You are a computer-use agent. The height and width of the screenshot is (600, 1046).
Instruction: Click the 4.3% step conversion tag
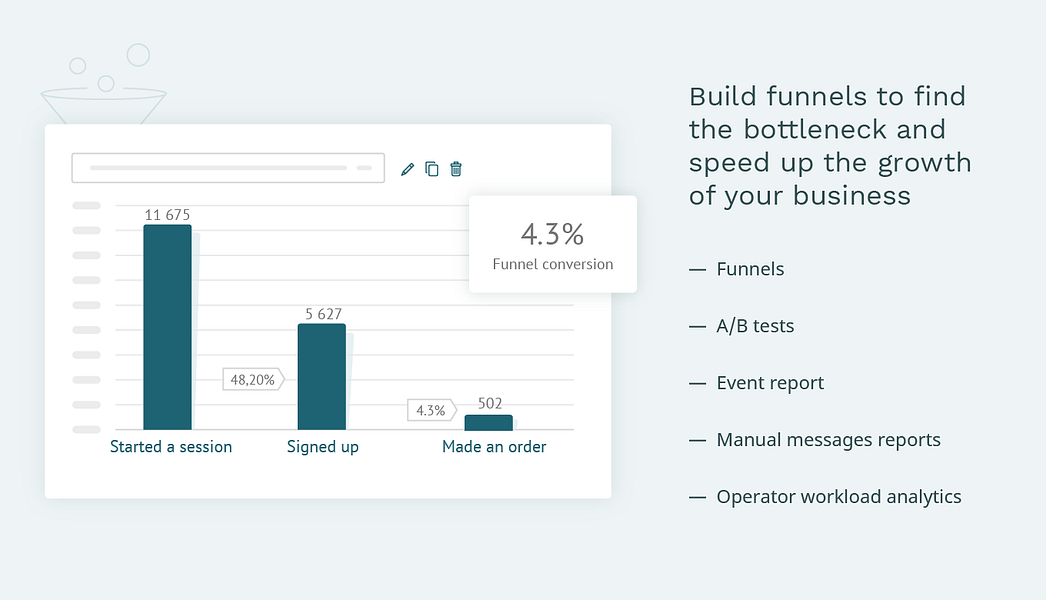coord(432,410)
